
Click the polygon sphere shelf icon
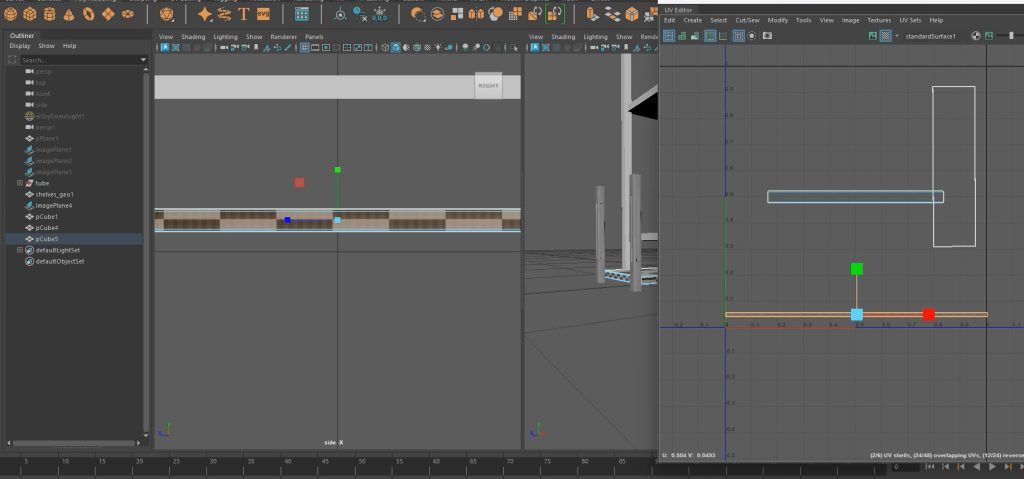(x=9, y=14)
